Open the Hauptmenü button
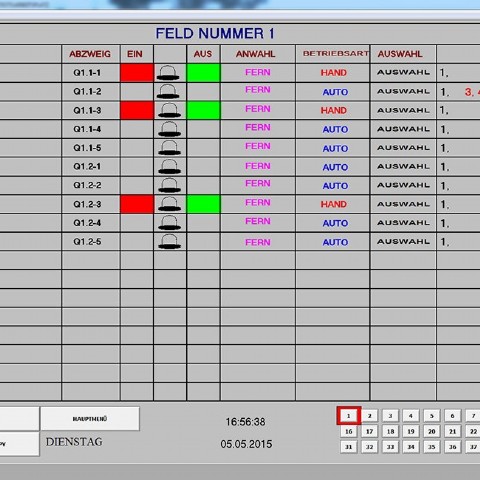Image resolution: width=480 pixels, height=480 pixels. pyautogui.click(x=90, y=418)
